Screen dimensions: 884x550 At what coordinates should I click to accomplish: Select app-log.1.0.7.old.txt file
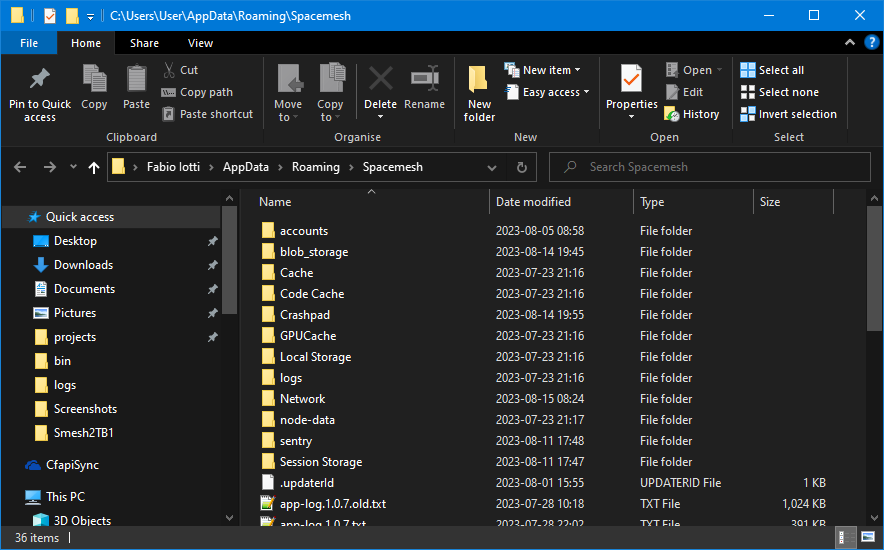pos(333,504)
